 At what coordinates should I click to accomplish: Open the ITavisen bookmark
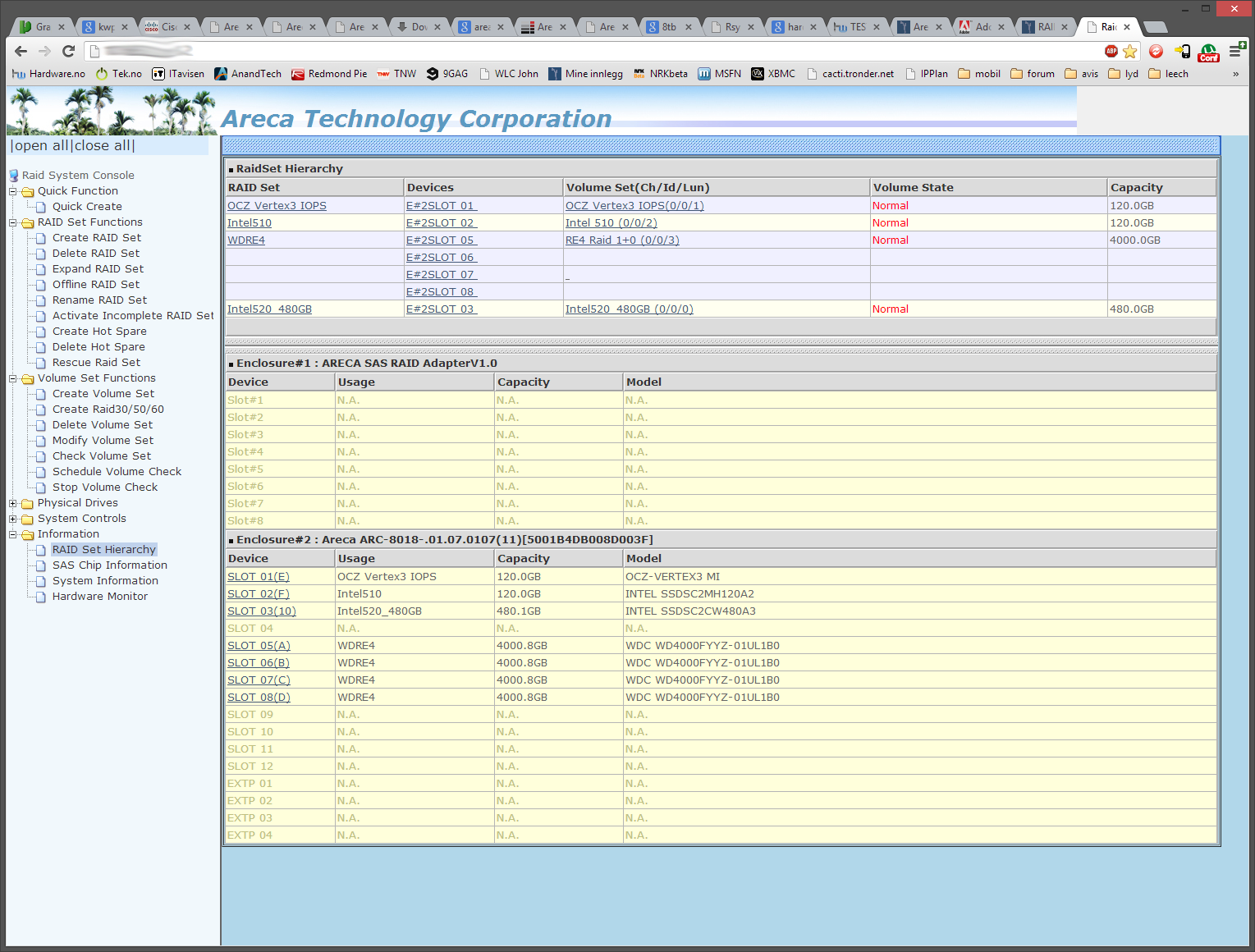(x=178, y=74)
